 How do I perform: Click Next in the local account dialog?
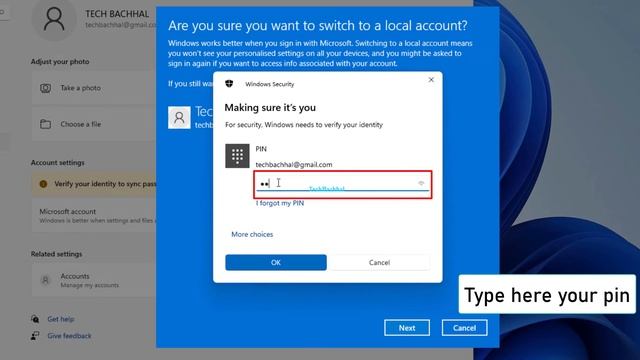click(407, 328)
